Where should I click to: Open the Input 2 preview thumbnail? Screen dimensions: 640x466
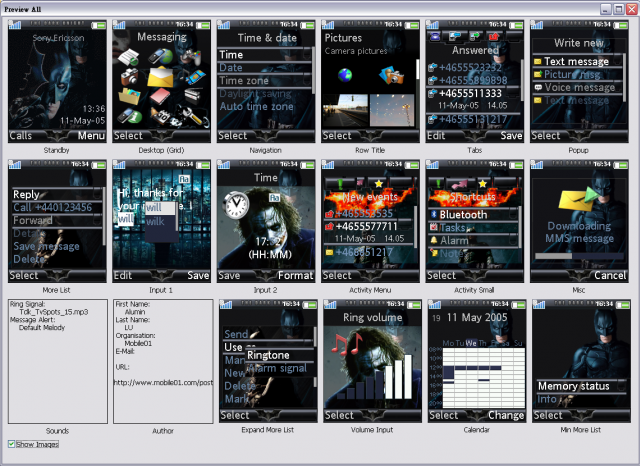pos(266,221)
